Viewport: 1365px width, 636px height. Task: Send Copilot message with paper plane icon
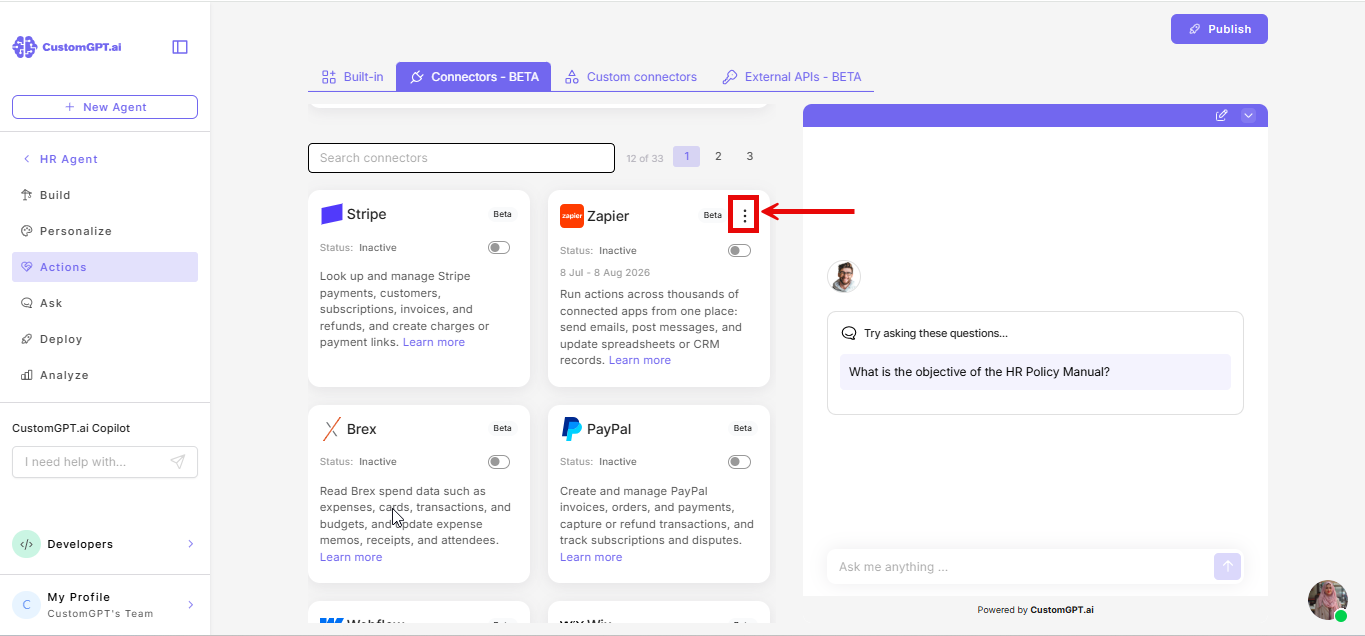[178, 462]
